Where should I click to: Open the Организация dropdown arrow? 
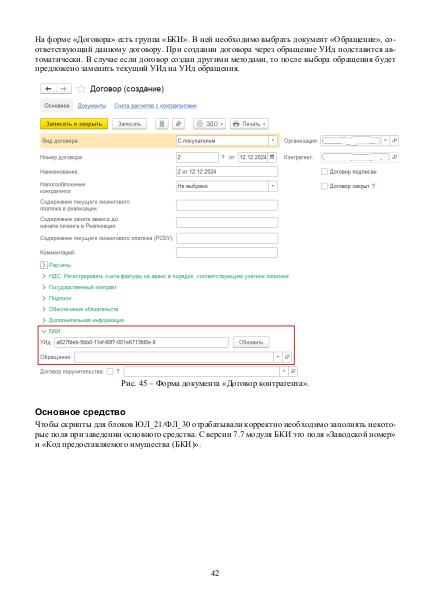tap(385, 140)
